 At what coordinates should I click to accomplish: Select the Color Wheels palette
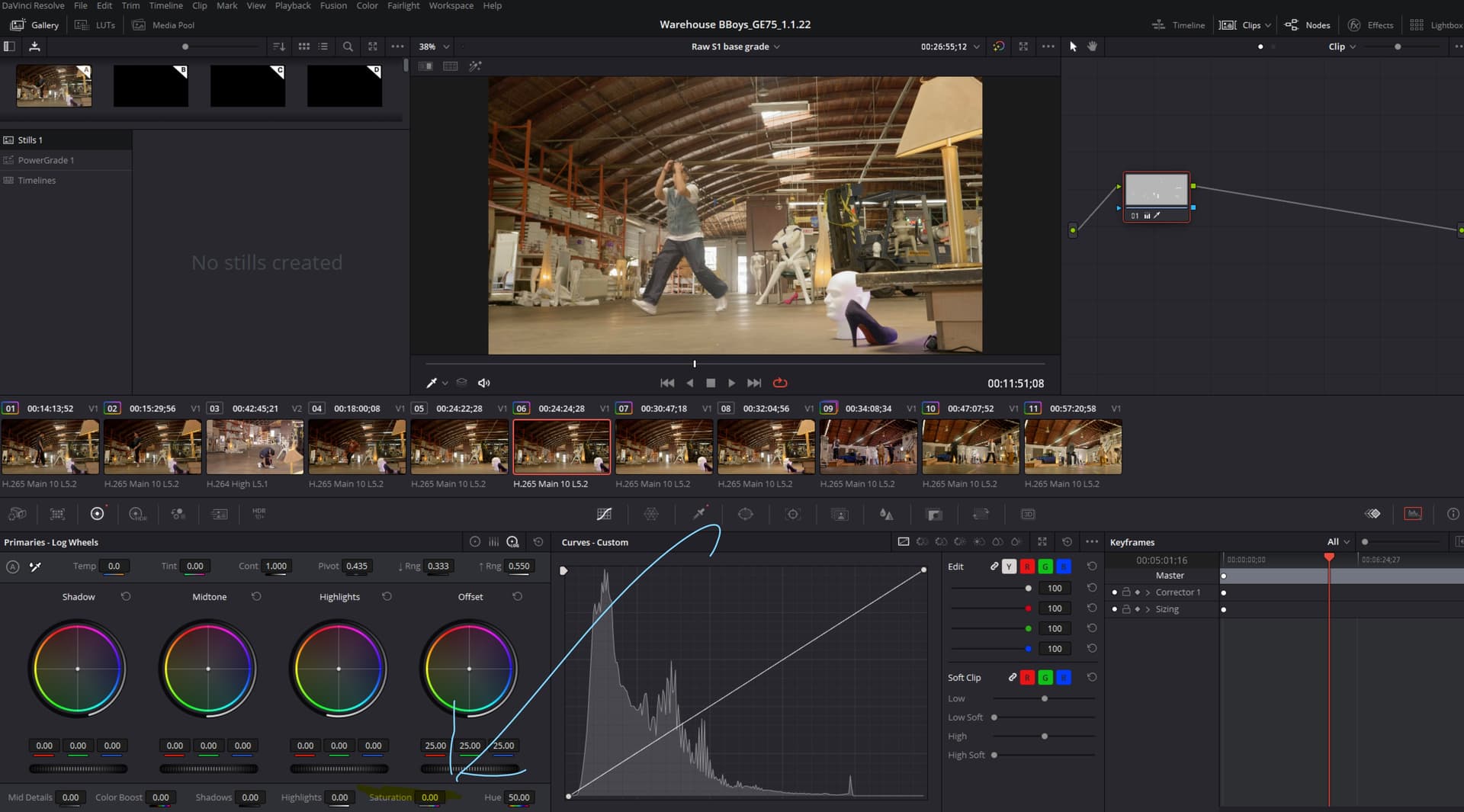98,514
